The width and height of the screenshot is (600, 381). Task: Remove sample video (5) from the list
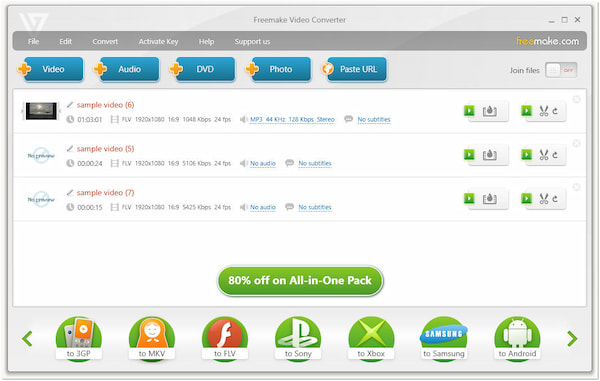[x=576, y=143]
